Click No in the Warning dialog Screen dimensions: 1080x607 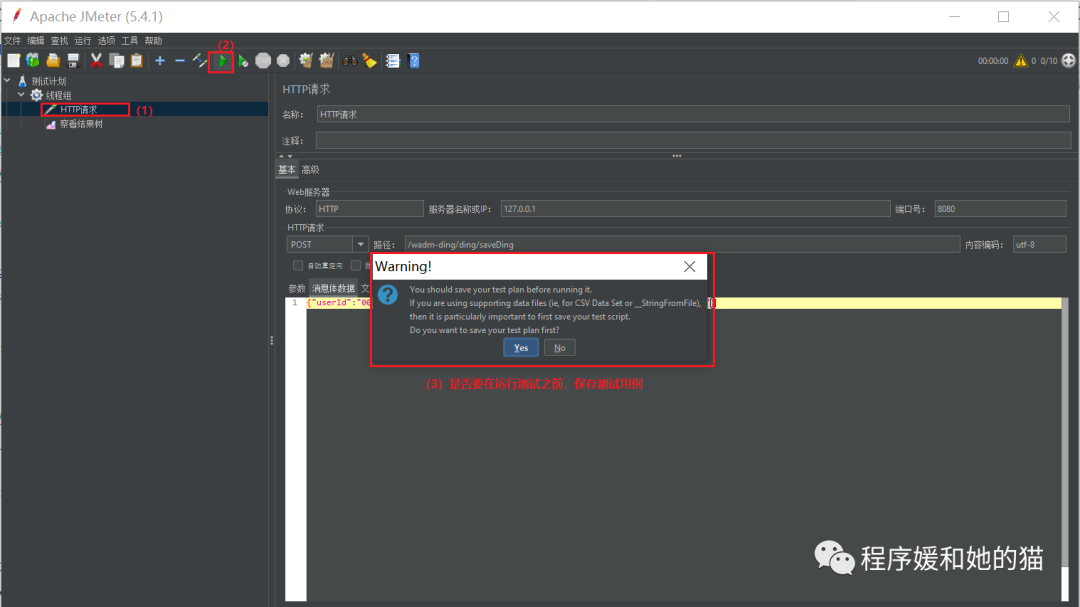[x=559, y=348]
